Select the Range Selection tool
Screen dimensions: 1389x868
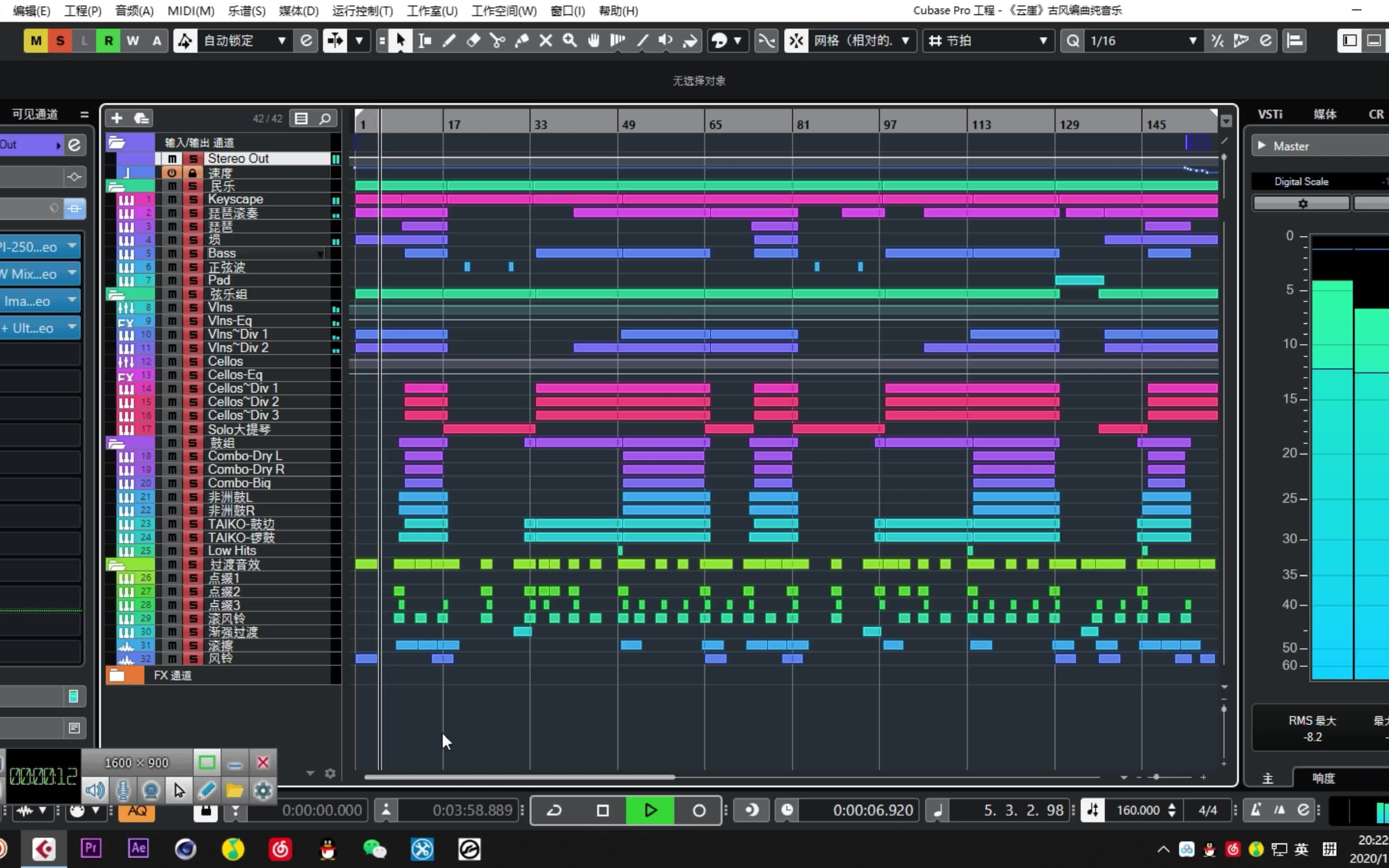(425, 41)
